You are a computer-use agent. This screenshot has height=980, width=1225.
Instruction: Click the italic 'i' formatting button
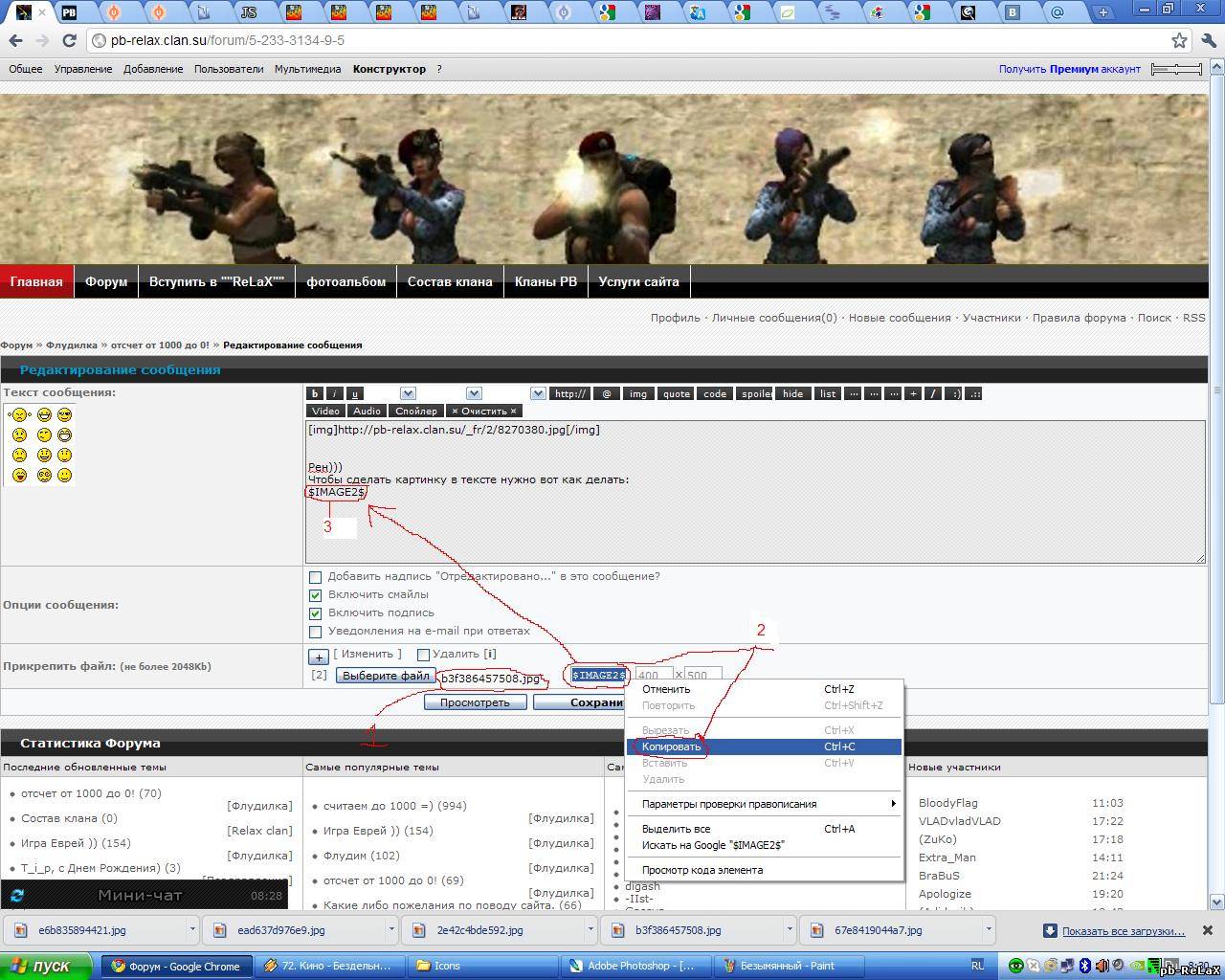[334, 393]
